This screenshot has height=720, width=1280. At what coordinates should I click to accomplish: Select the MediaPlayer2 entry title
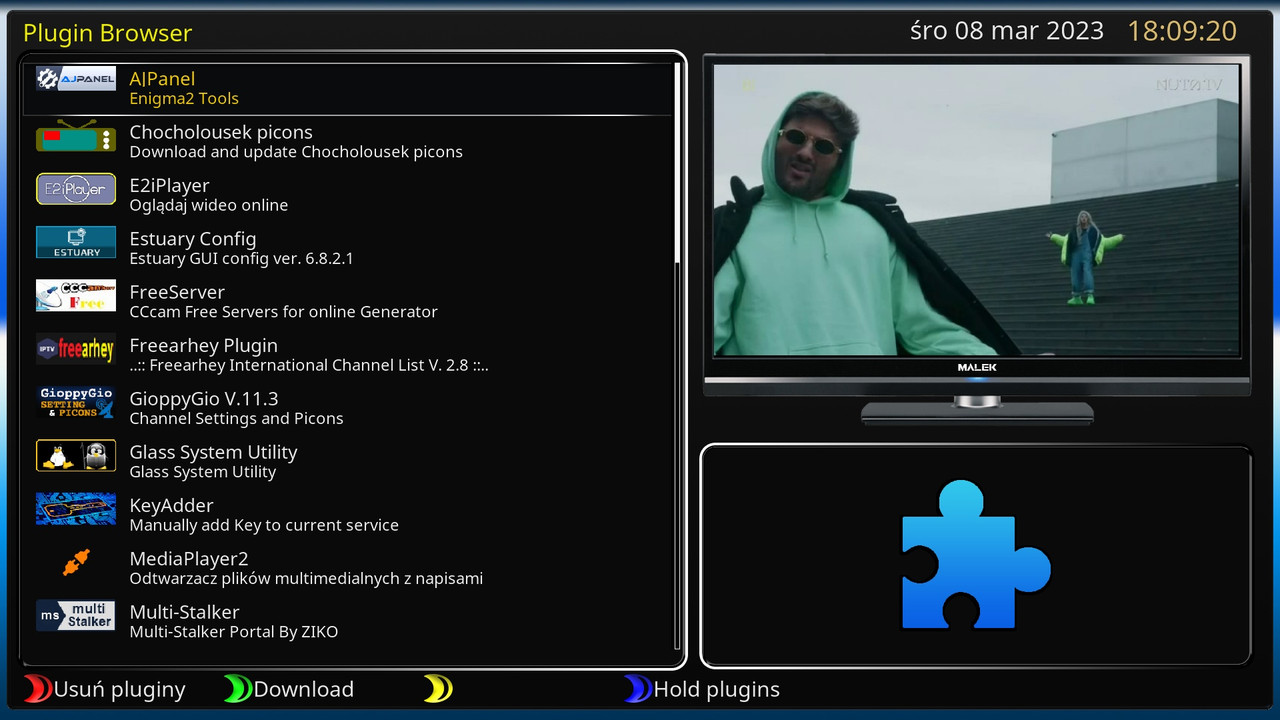click(x=189, y=559)
